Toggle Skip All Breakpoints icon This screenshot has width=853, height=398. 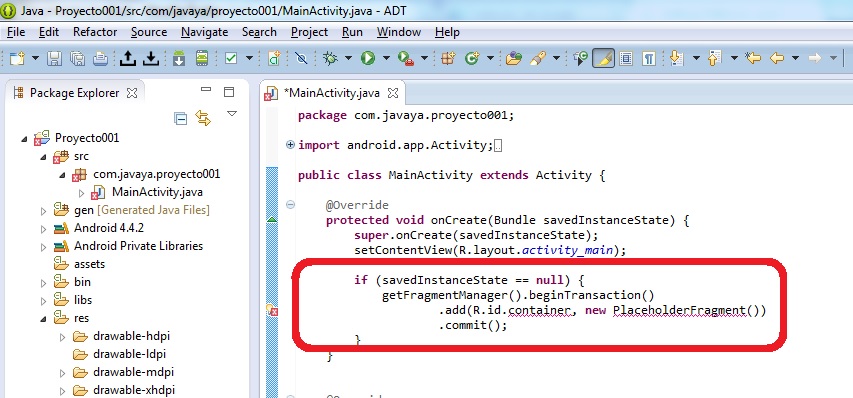pyautogui.click(x=301, y=58)
